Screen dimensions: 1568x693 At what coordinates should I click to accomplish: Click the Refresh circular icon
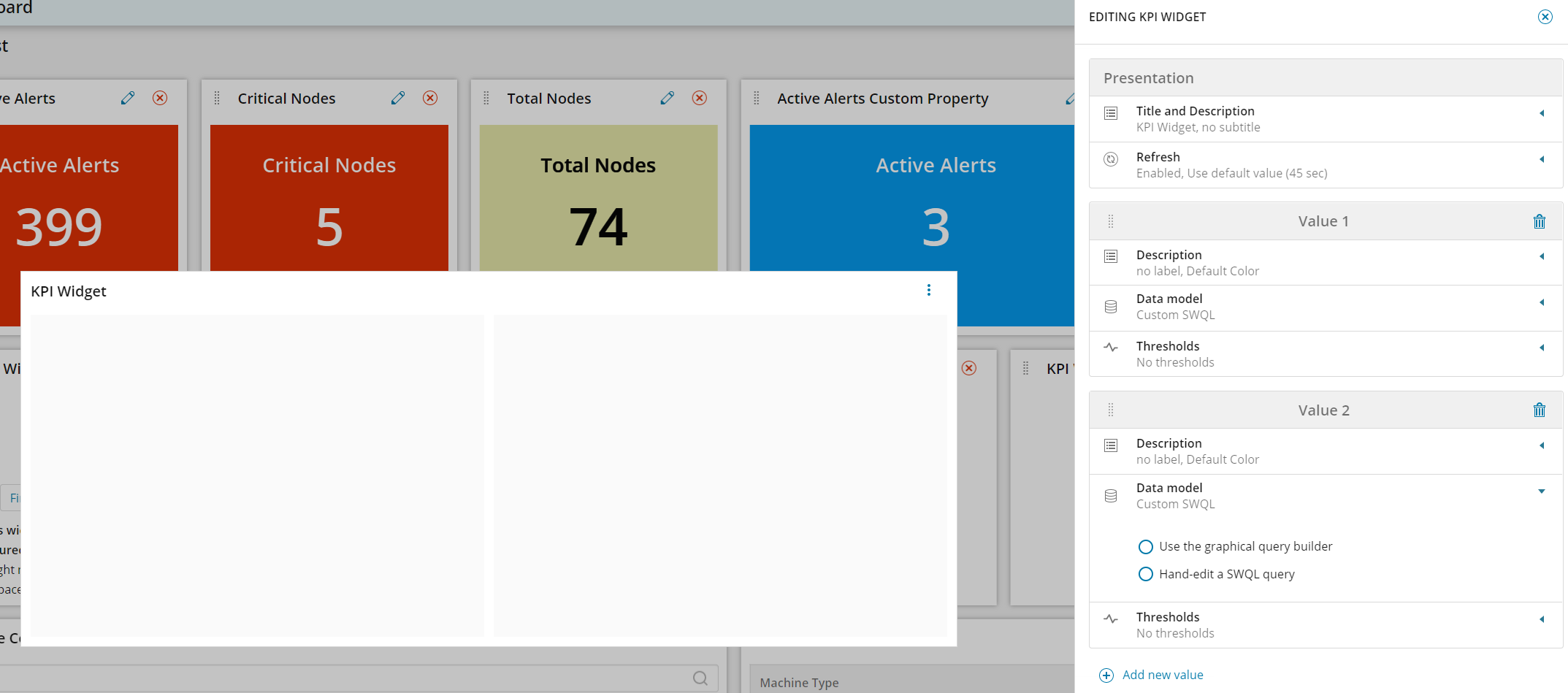(1111, 159)
